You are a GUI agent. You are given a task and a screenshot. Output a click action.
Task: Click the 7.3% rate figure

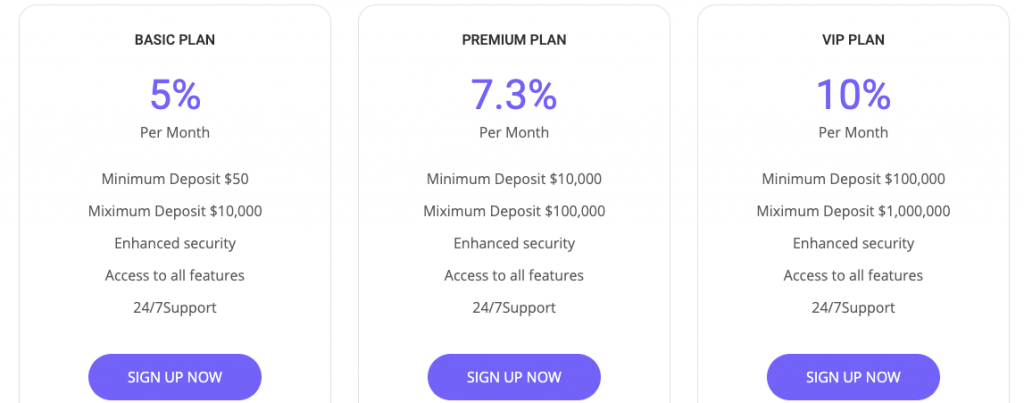click(x=514, y=95)
